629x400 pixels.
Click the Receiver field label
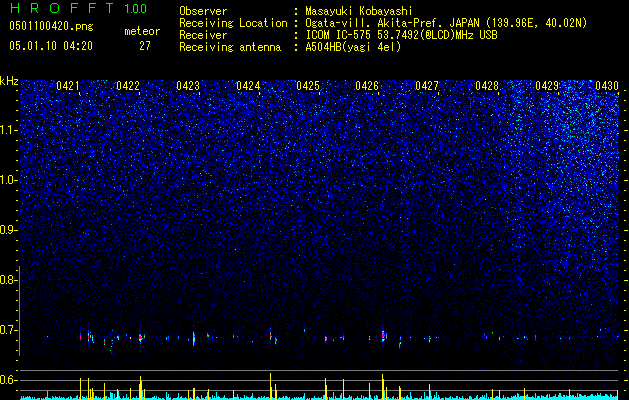coord(203,35)
